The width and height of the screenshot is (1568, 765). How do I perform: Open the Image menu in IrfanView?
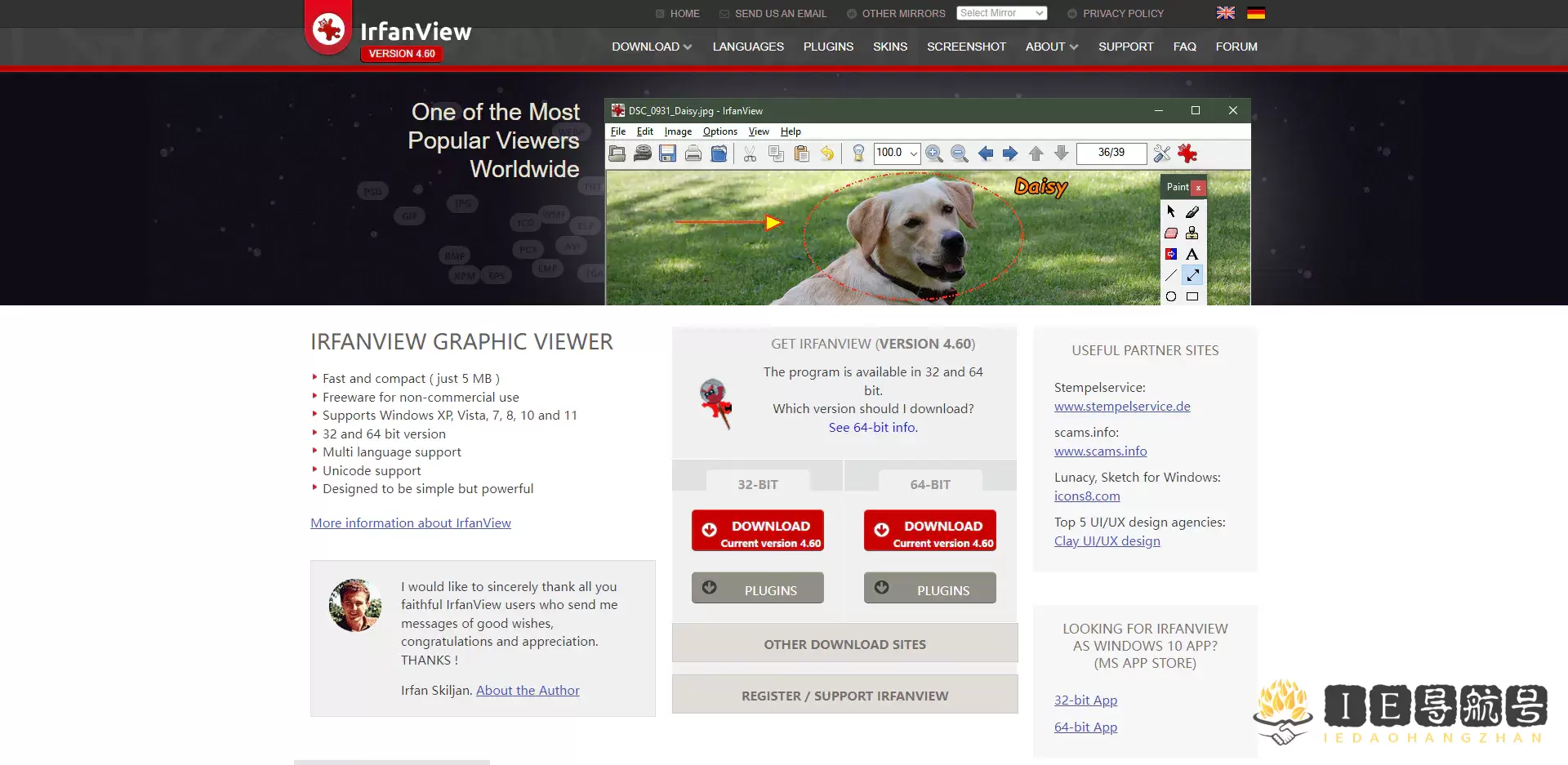click(678, 131)
